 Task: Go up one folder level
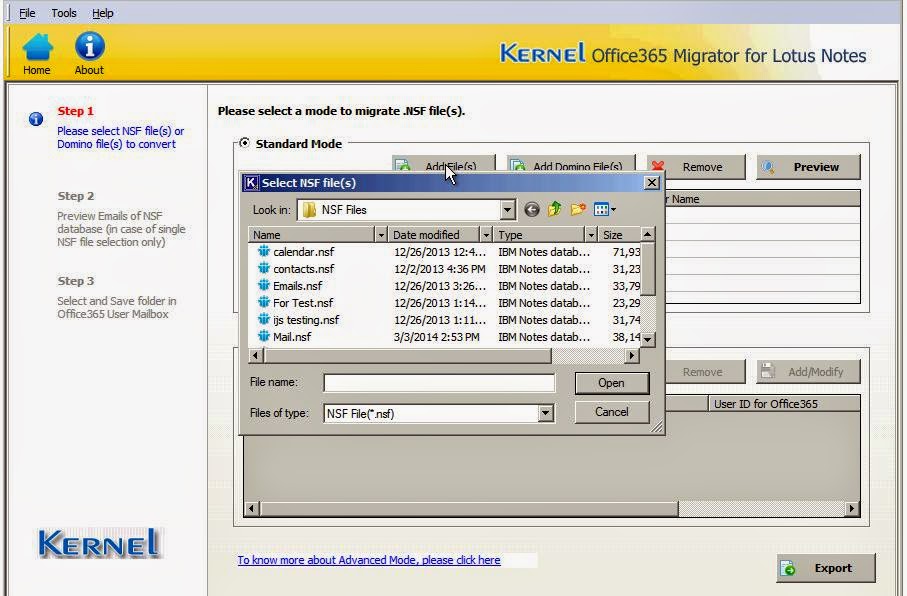coord(554,209)
